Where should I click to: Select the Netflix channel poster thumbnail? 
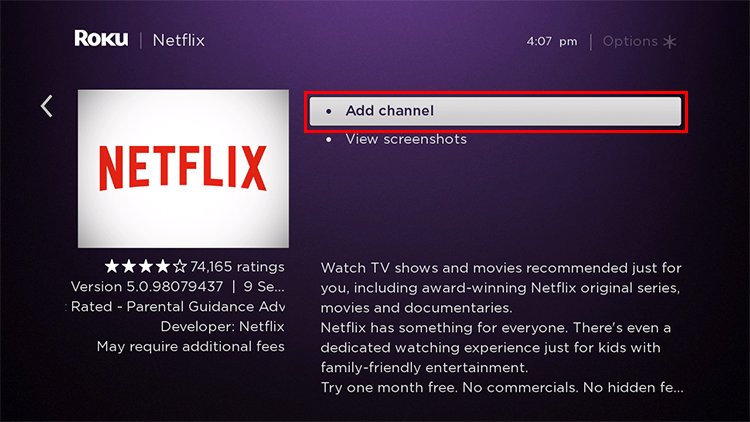[x=183, y=168]
